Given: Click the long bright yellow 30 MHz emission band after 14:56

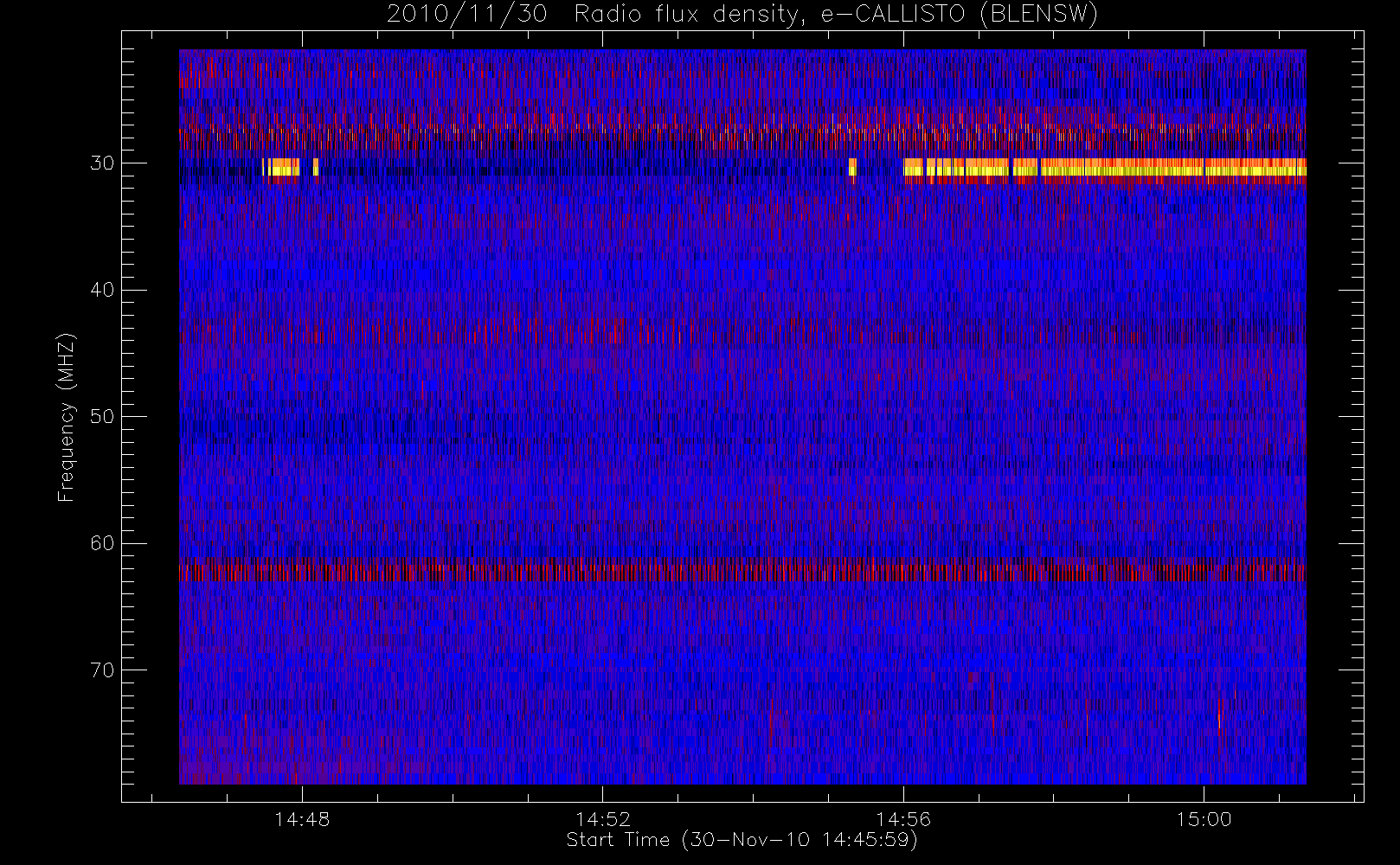Looking at the screenshot, I should (1105, 168).
